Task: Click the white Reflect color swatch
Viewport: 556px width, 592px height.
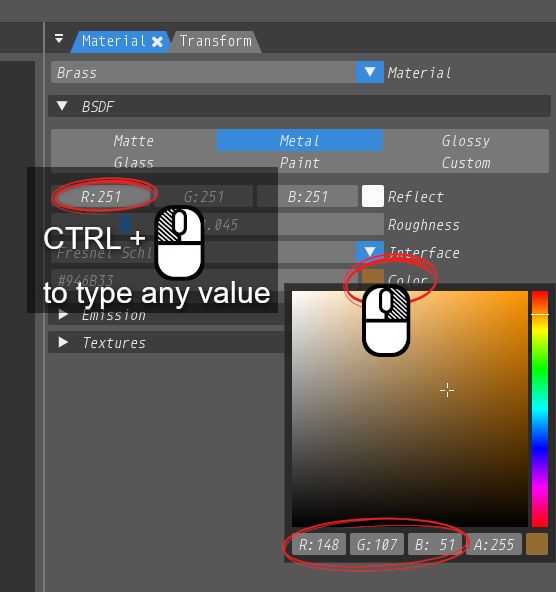Action: [373, 196]
